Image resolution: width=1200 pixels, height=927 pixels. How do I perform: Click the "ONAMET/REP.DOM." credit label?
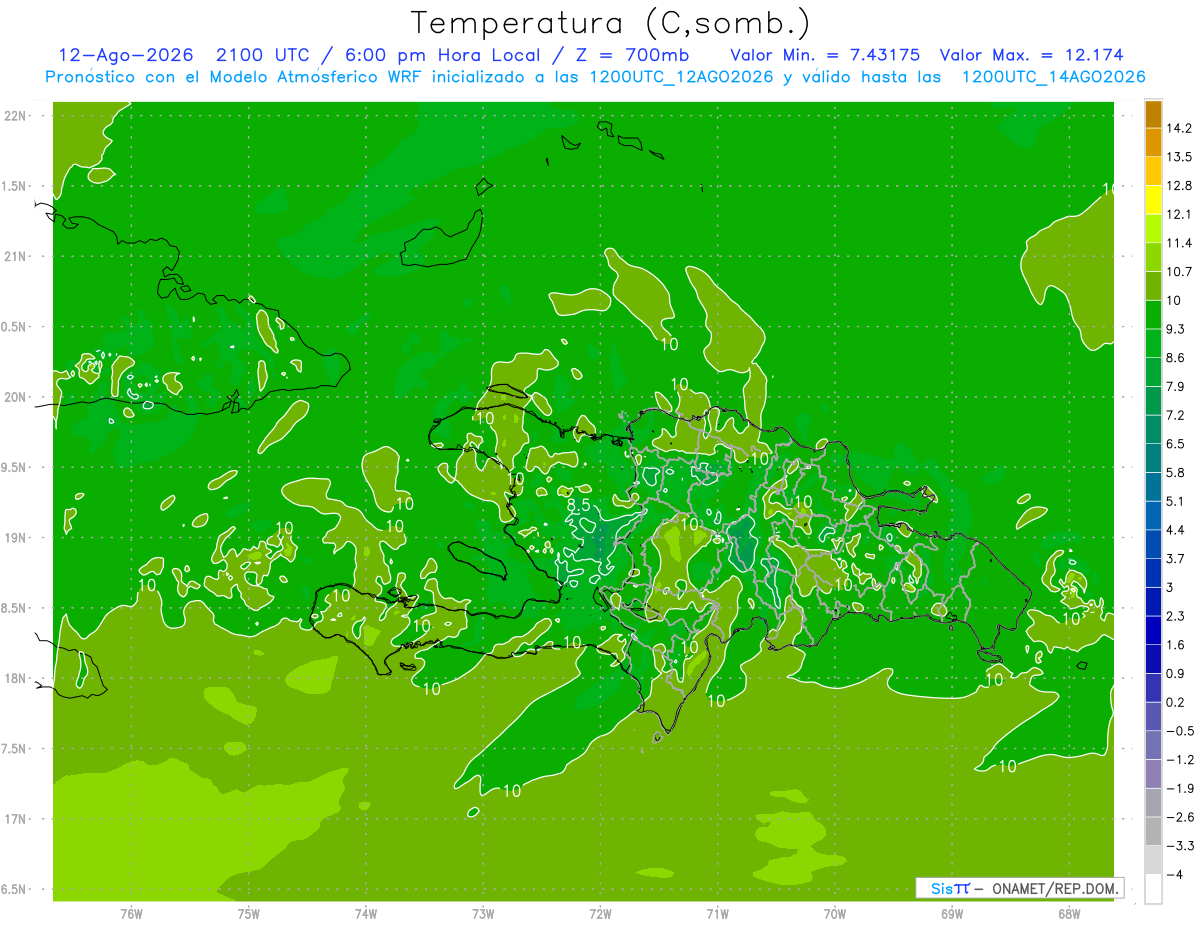pyautogui.click(x=1055, y=888)
